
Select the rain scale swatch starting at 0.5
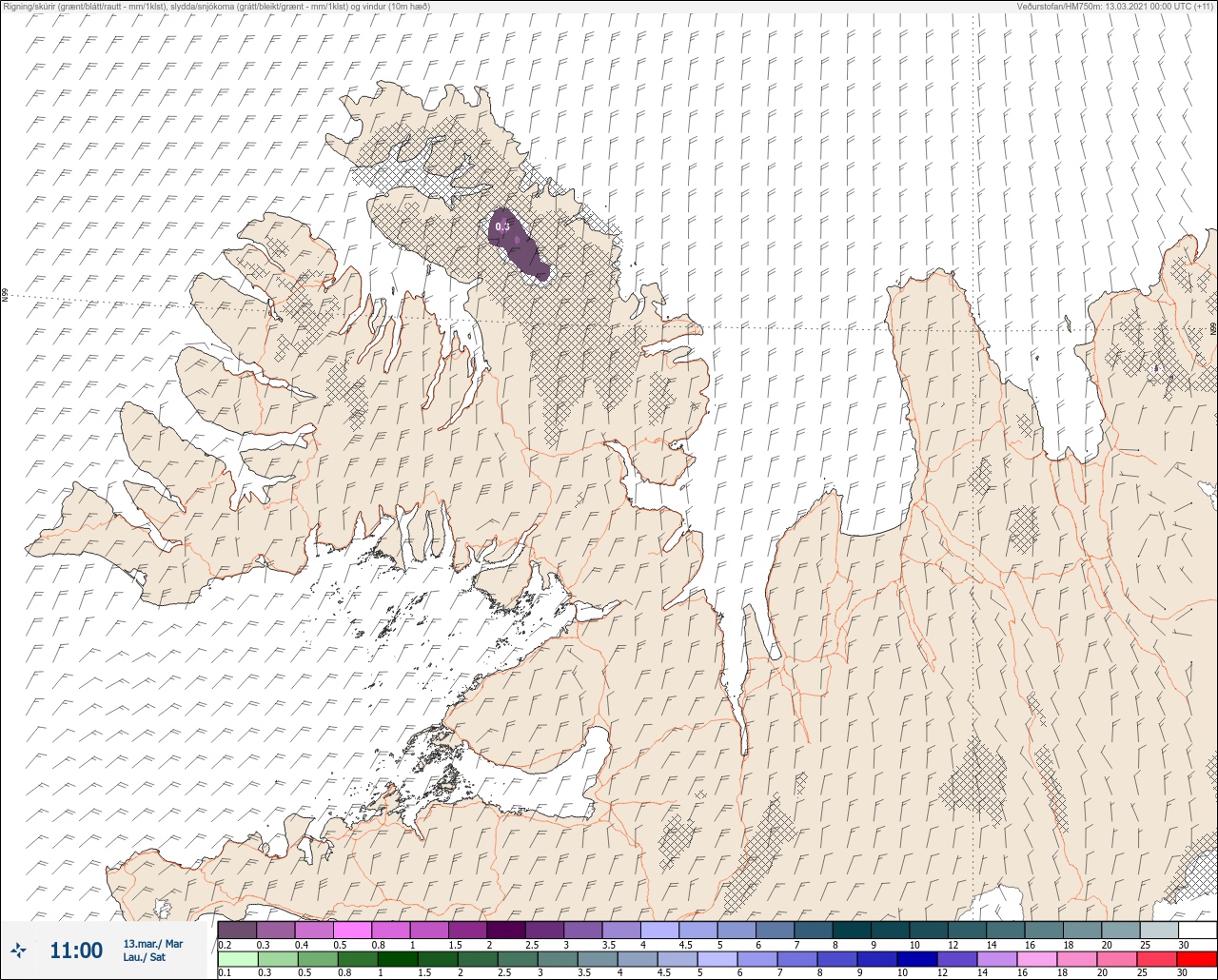point(317,958)
